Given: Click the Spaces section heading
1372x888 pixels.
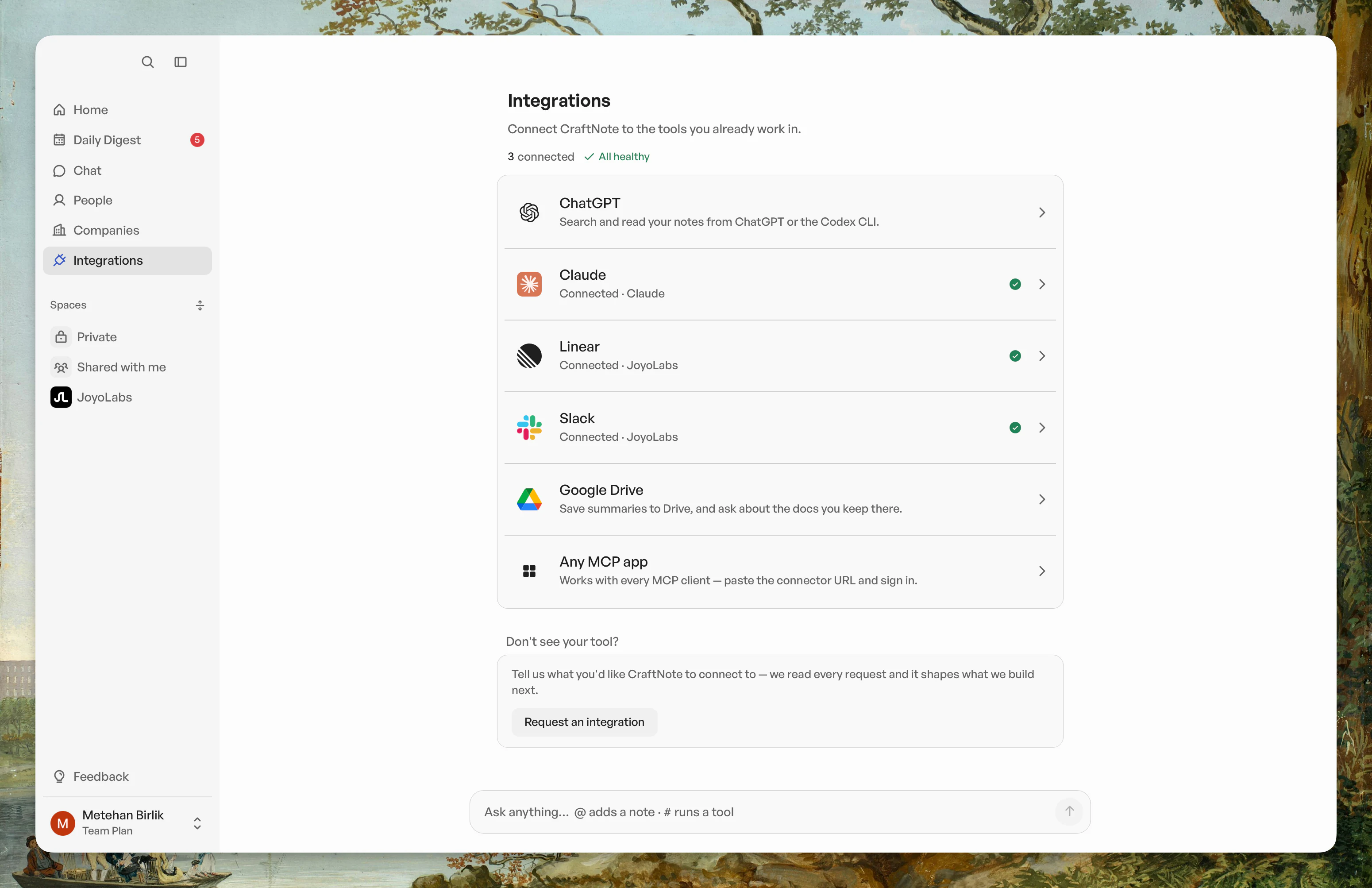Looking at the screenshot, I should tap(68, 305).
